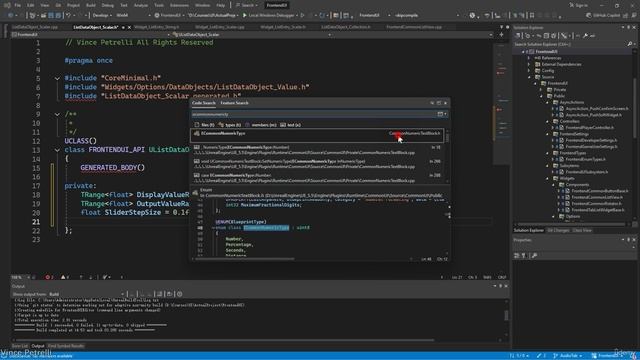Open the Develop solution configuration dropdown
The image size is (640, 360).
[x=102, y=16]
